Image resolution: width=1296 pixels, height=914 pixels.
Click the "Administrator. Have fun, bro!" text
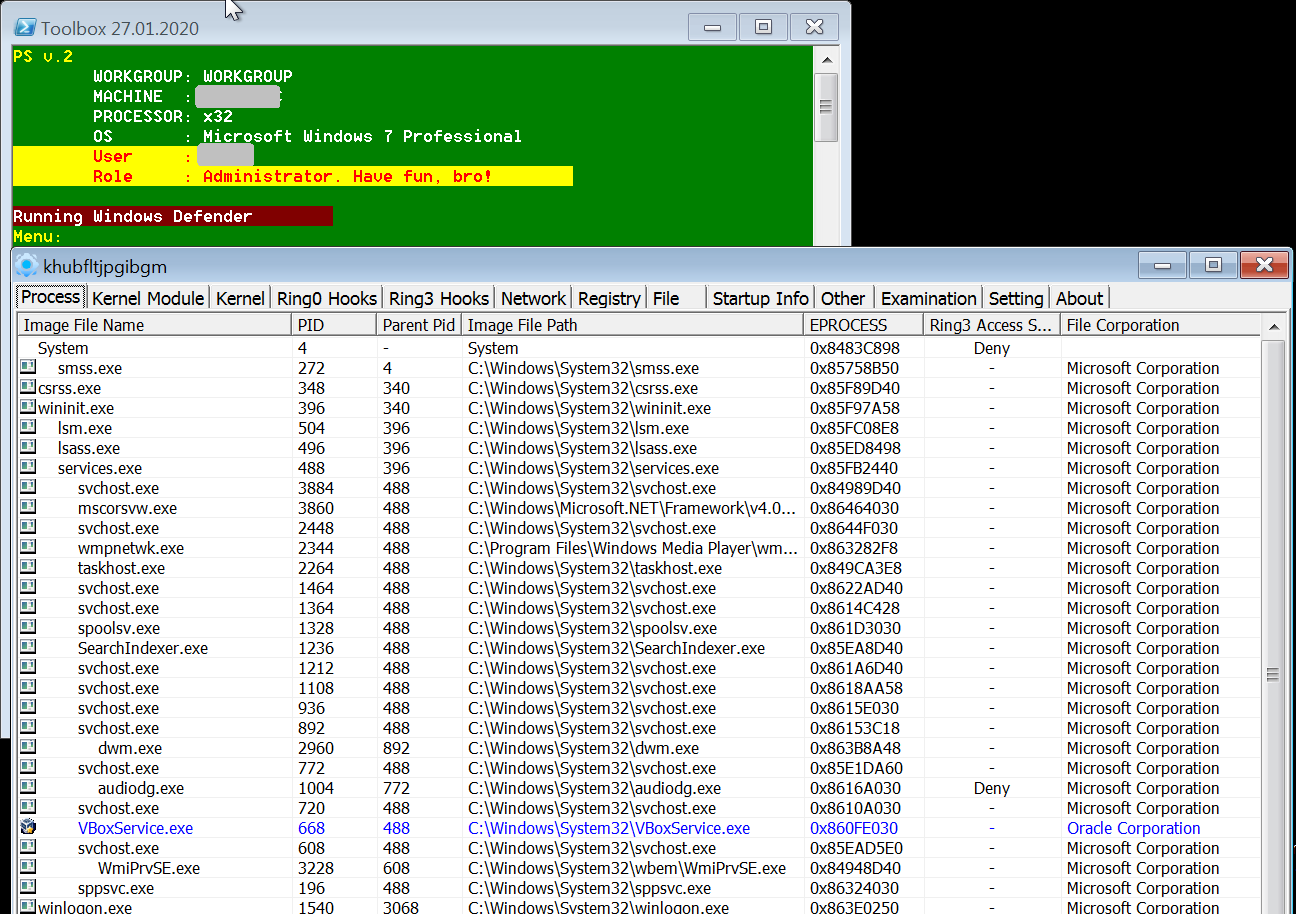pos(348,176)
